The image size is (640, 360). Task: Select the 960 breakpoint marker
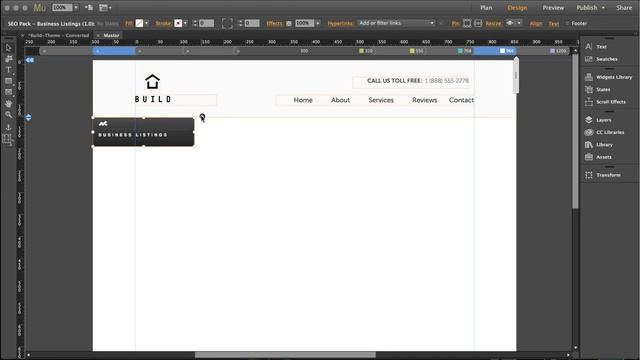507,51
